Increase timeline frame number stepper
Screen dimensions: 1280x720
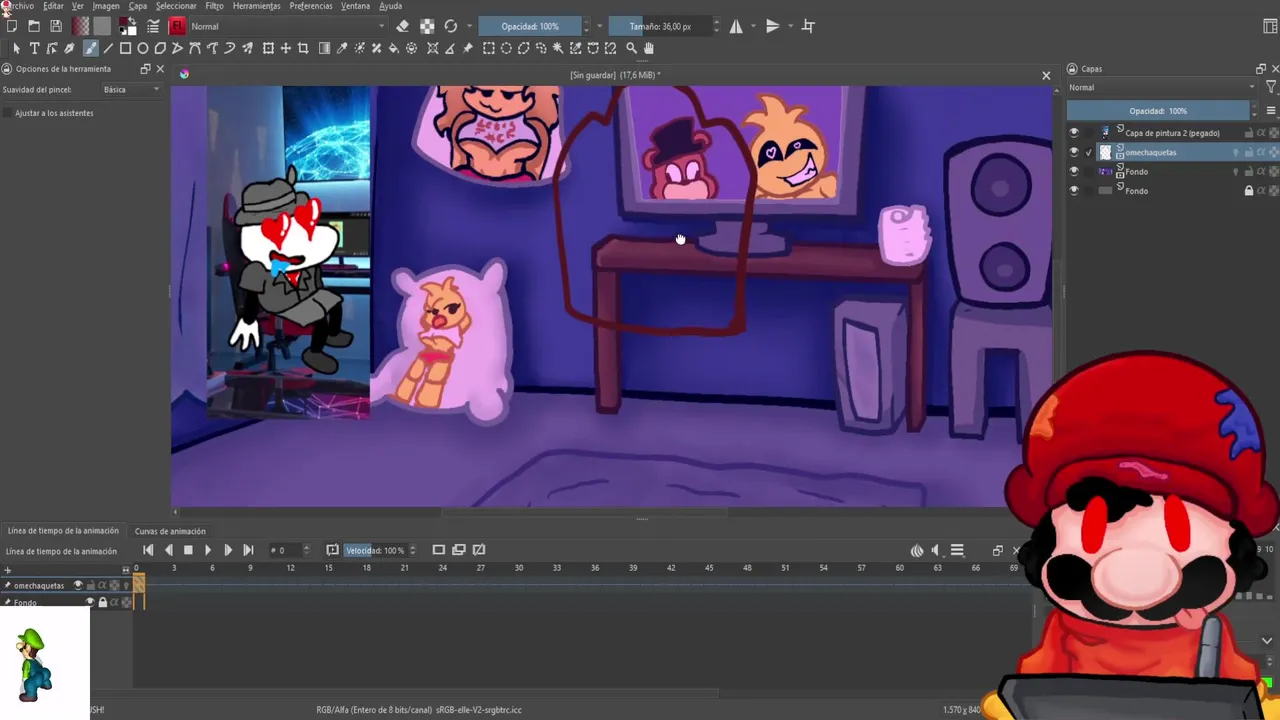[306, 547]
